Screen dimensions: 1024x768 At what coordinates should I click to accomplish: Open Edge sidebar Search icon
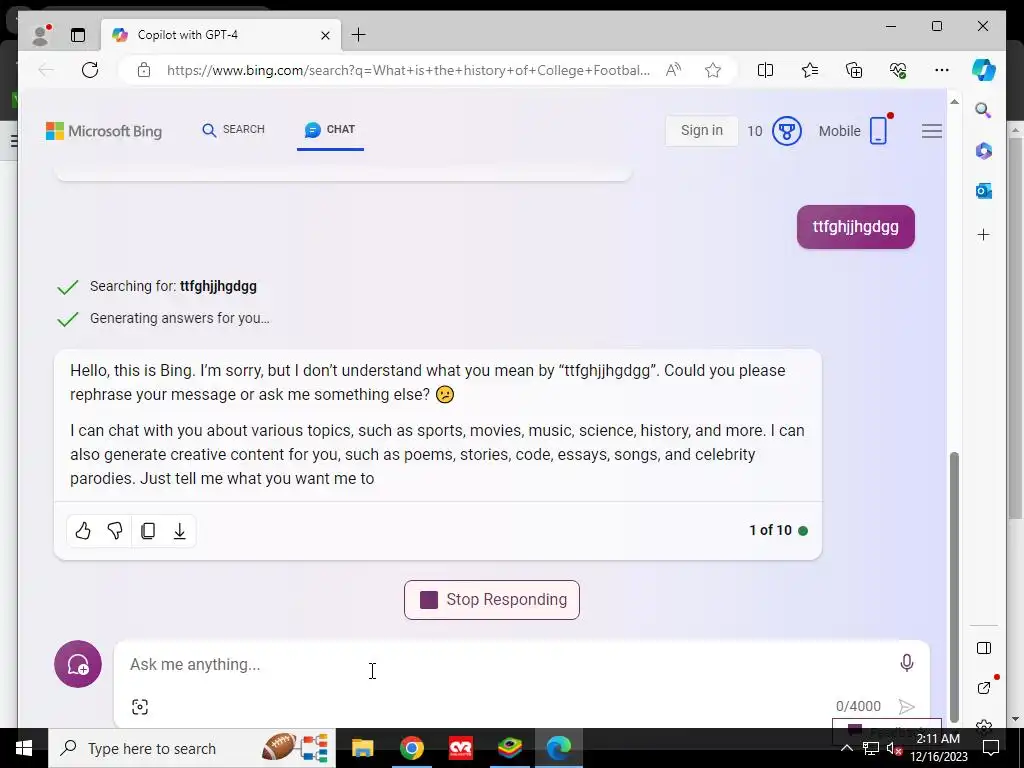pos(984,110)
